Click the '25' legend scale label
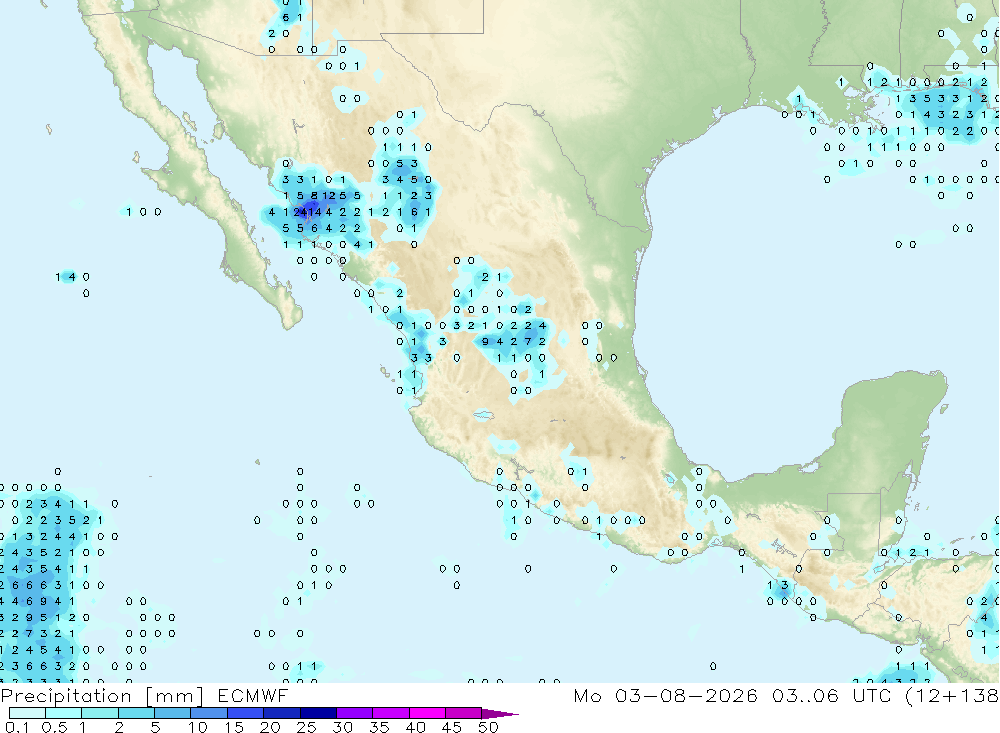The width and height of the screenshot is (1000, 733). point(307,727)
